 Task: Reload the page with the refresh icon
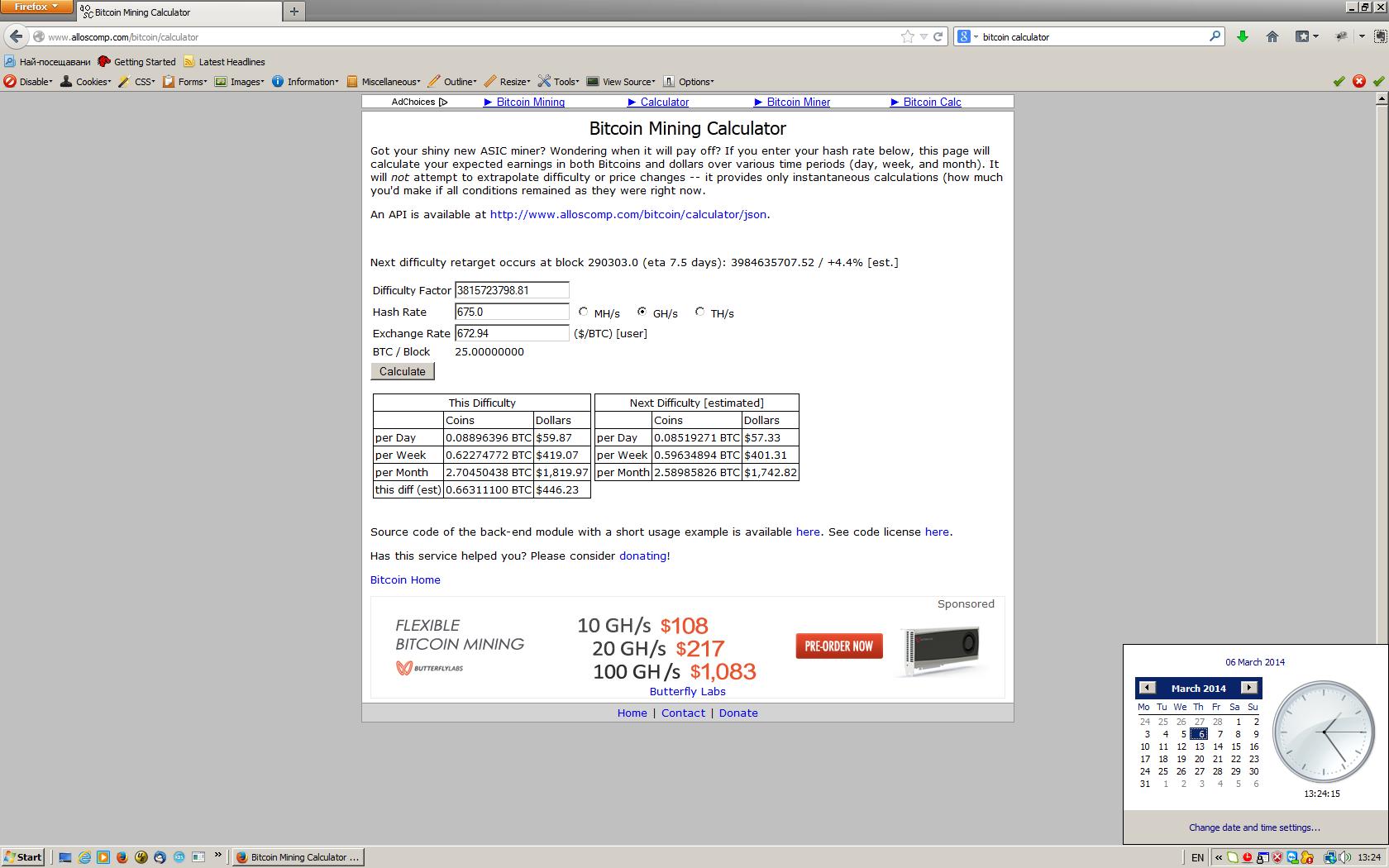click(x=938, y=36)
